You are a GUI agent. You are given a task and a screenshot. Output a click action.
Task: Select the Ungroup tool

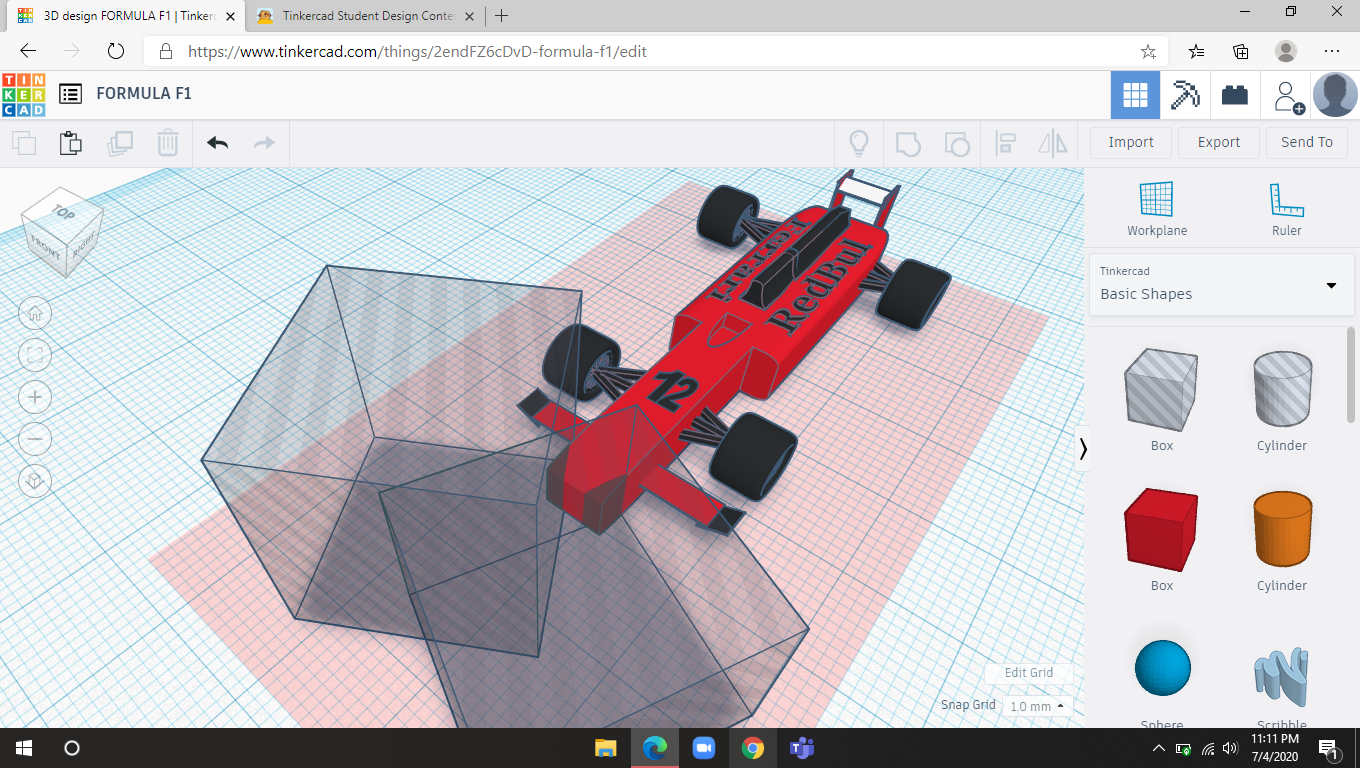click(x=957, y=143)
